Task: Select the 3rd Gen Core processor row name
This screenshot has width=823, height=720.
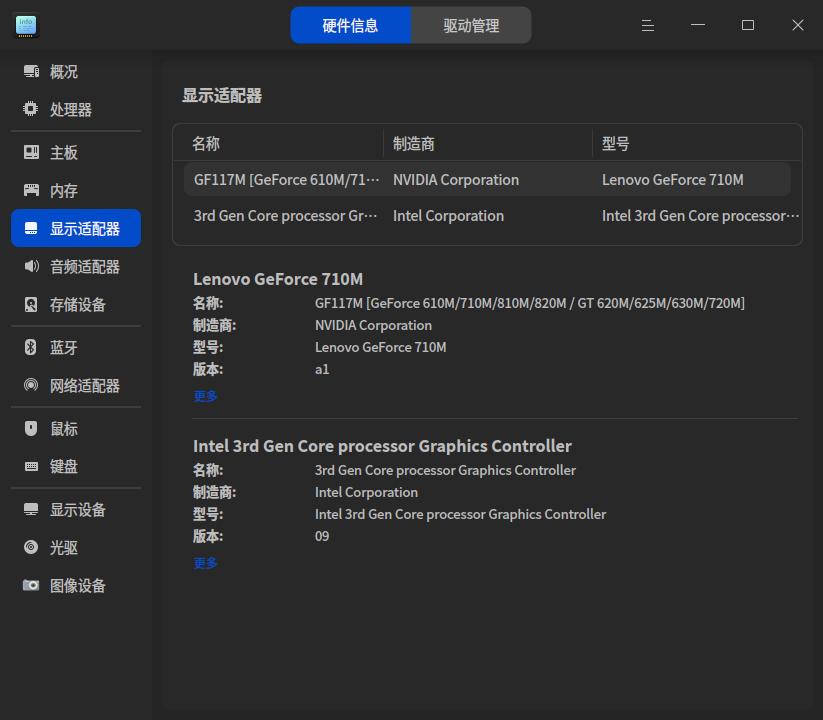Action: [x=286, y=216]
